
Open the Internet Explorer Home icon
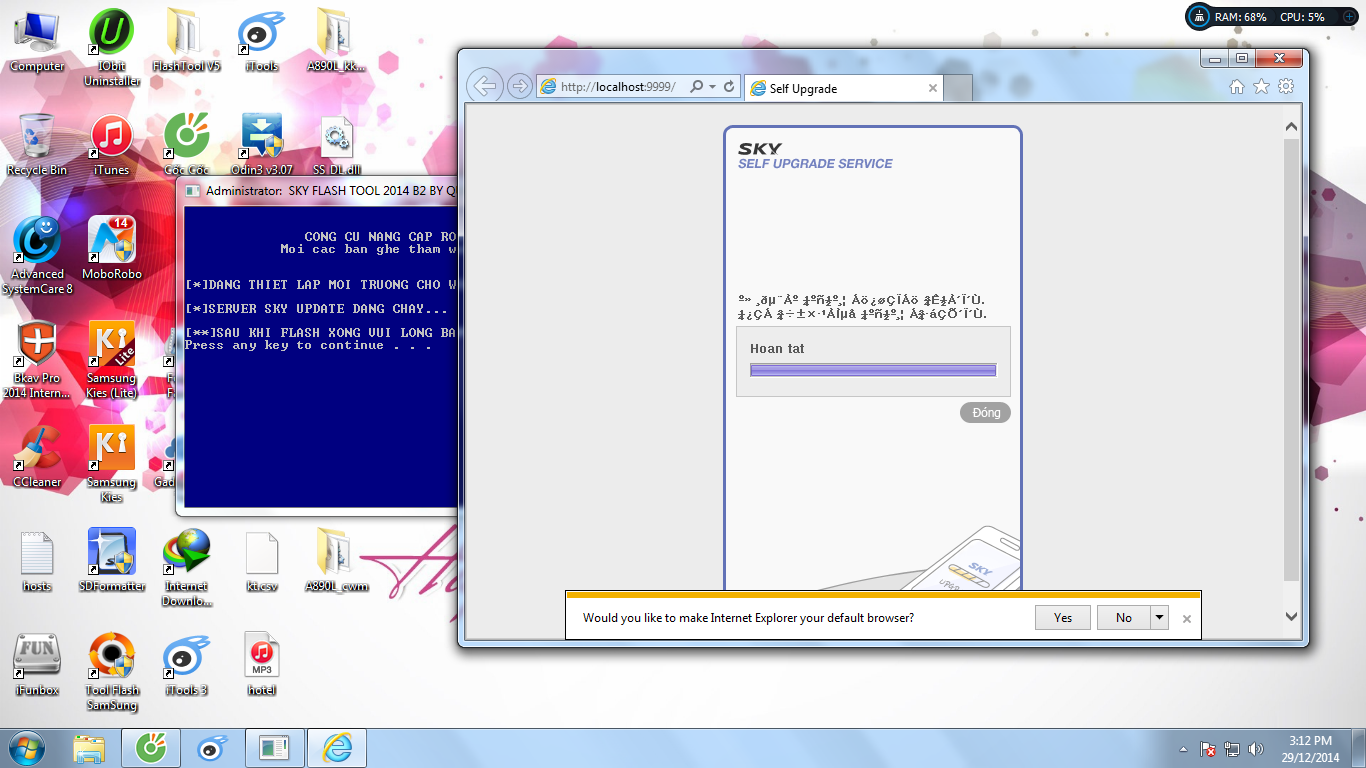pyautogui.click(x=1237, y=87)
